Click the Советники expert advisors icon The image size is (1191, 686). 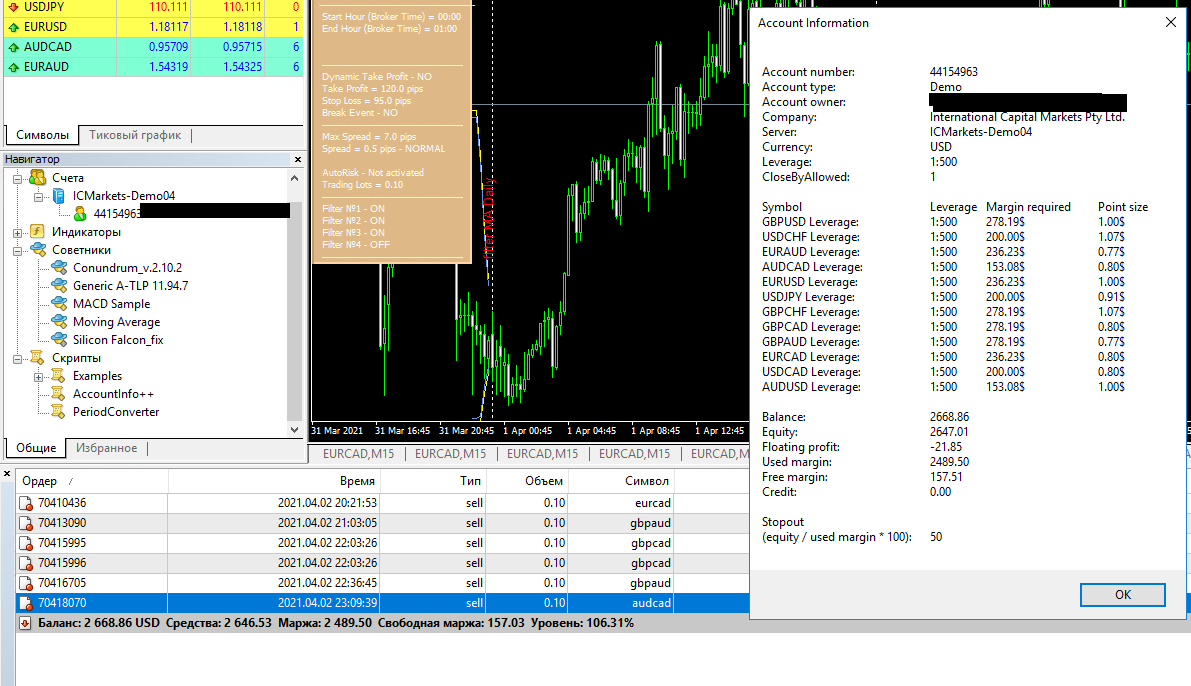[38, 250]
